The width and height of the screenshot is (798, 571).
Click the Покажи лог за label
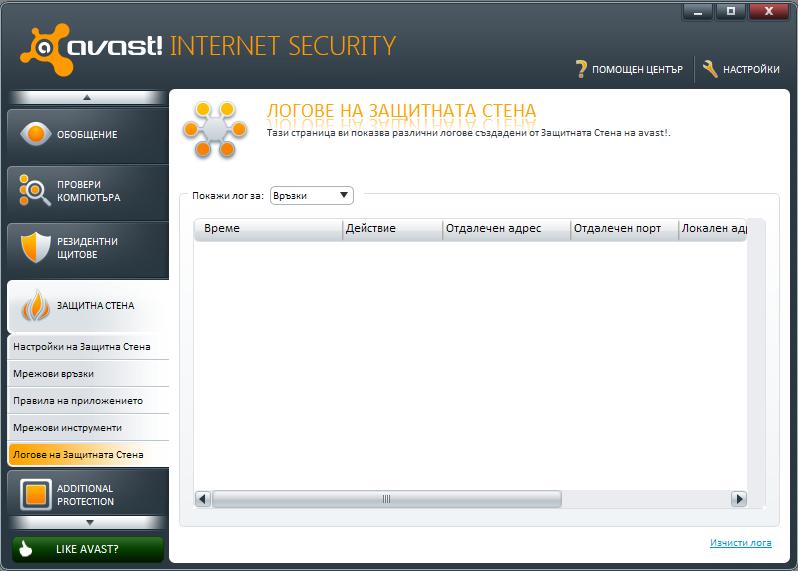pos(227,196)
